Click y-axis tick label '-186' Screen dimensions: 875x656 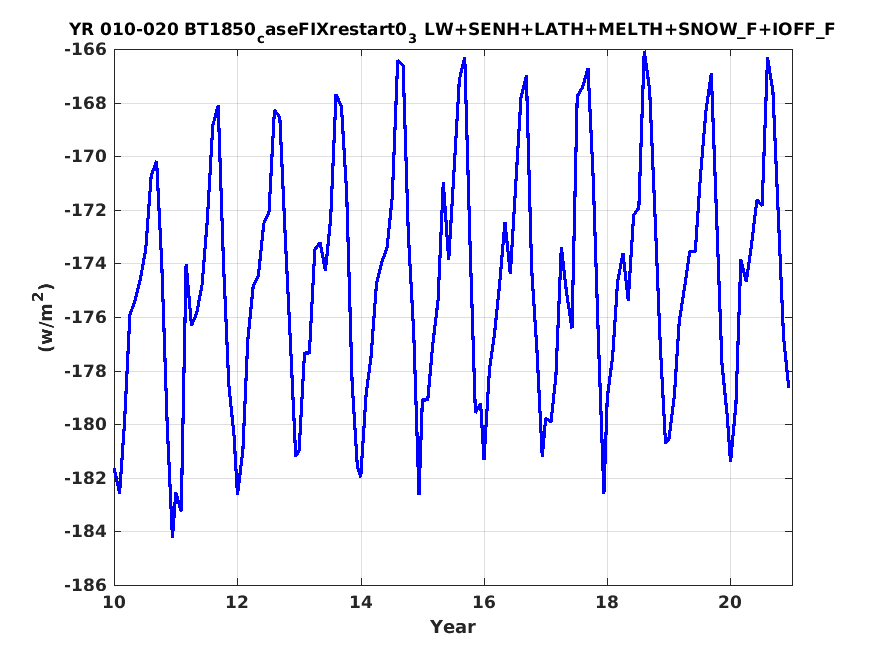click(85, 586)
